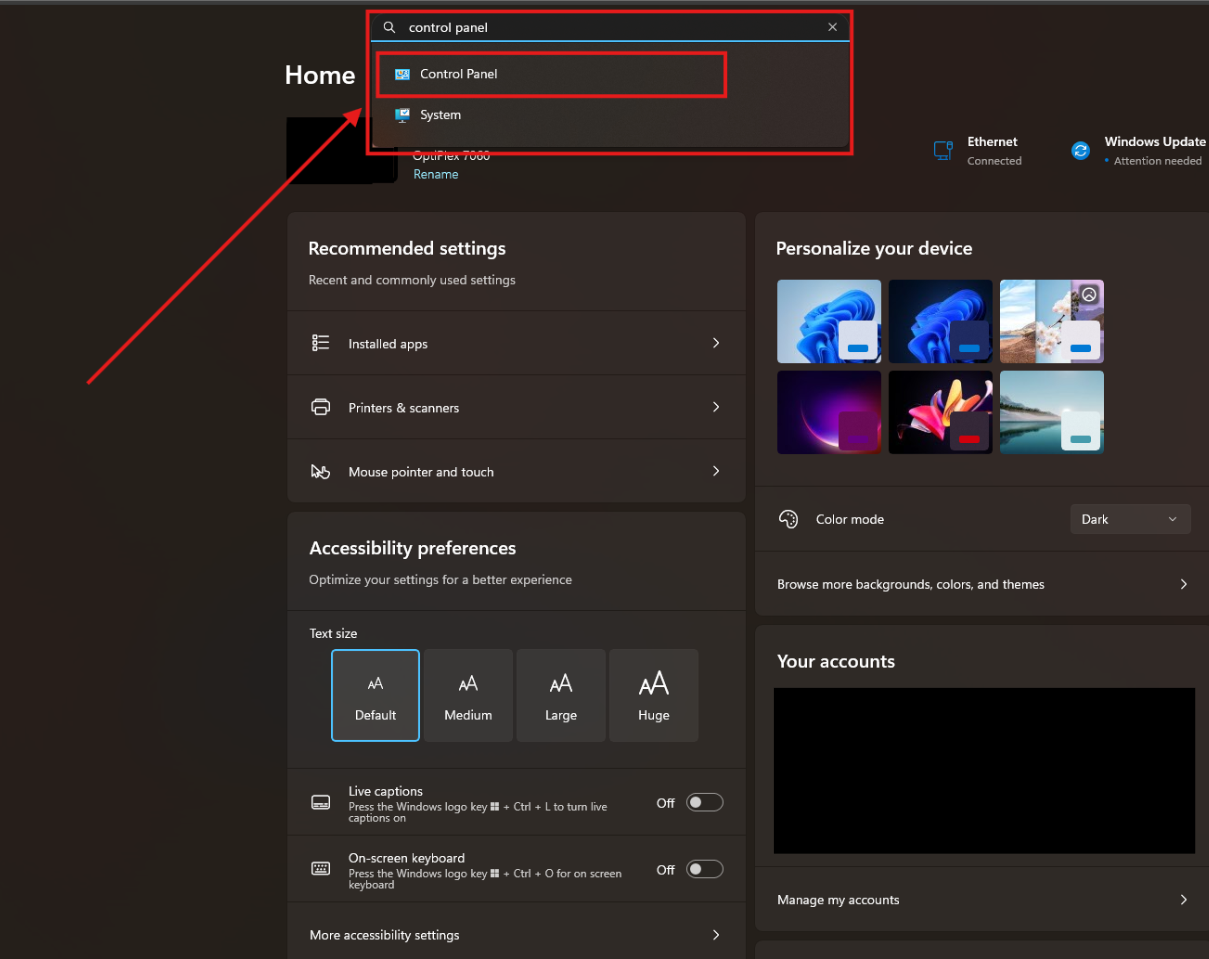Enable the On-screen keyboard
This screenshot has height=959, width=1209.
[704, 869]
